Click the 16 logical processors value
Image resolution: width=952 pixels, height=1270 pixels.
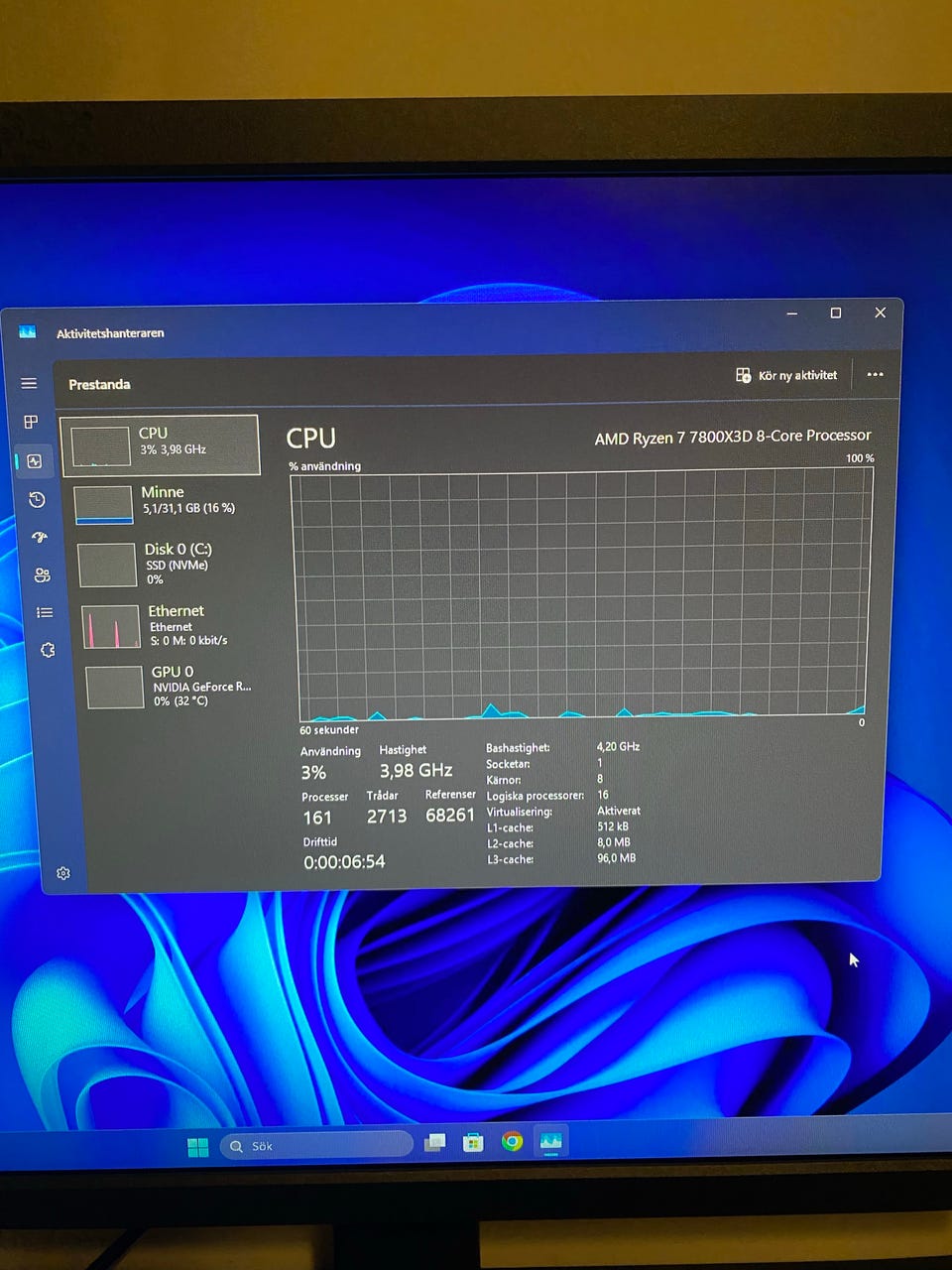click(x=603, y=795)
